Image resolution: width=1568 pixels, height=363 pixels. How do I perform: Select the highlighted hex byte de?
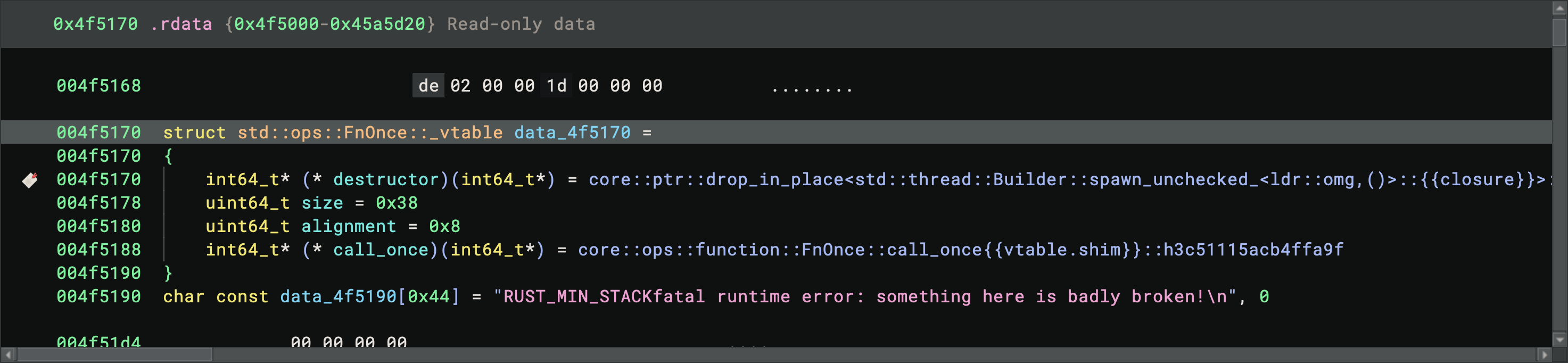(428, 86)
